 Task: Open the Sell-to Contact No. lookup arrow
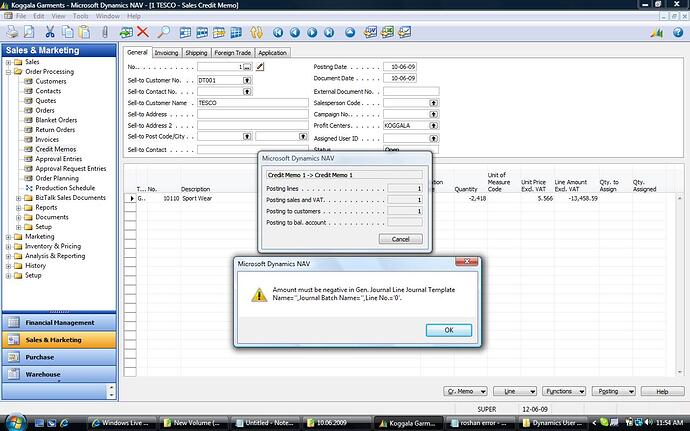pyautogui.click(x=247, y=92)
